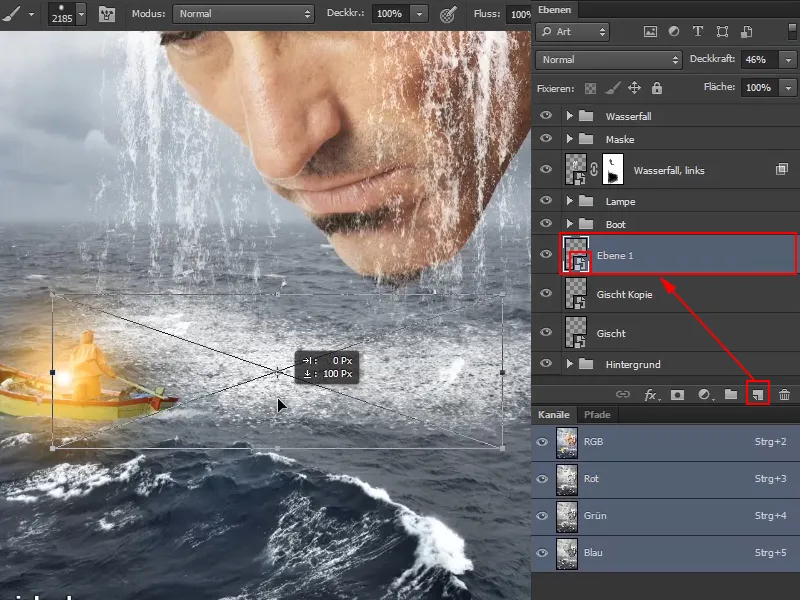The width and height of the screenshot is (800, 600).
Task: Hide the Wasserfall, links layer
Action: pos(546,169)
